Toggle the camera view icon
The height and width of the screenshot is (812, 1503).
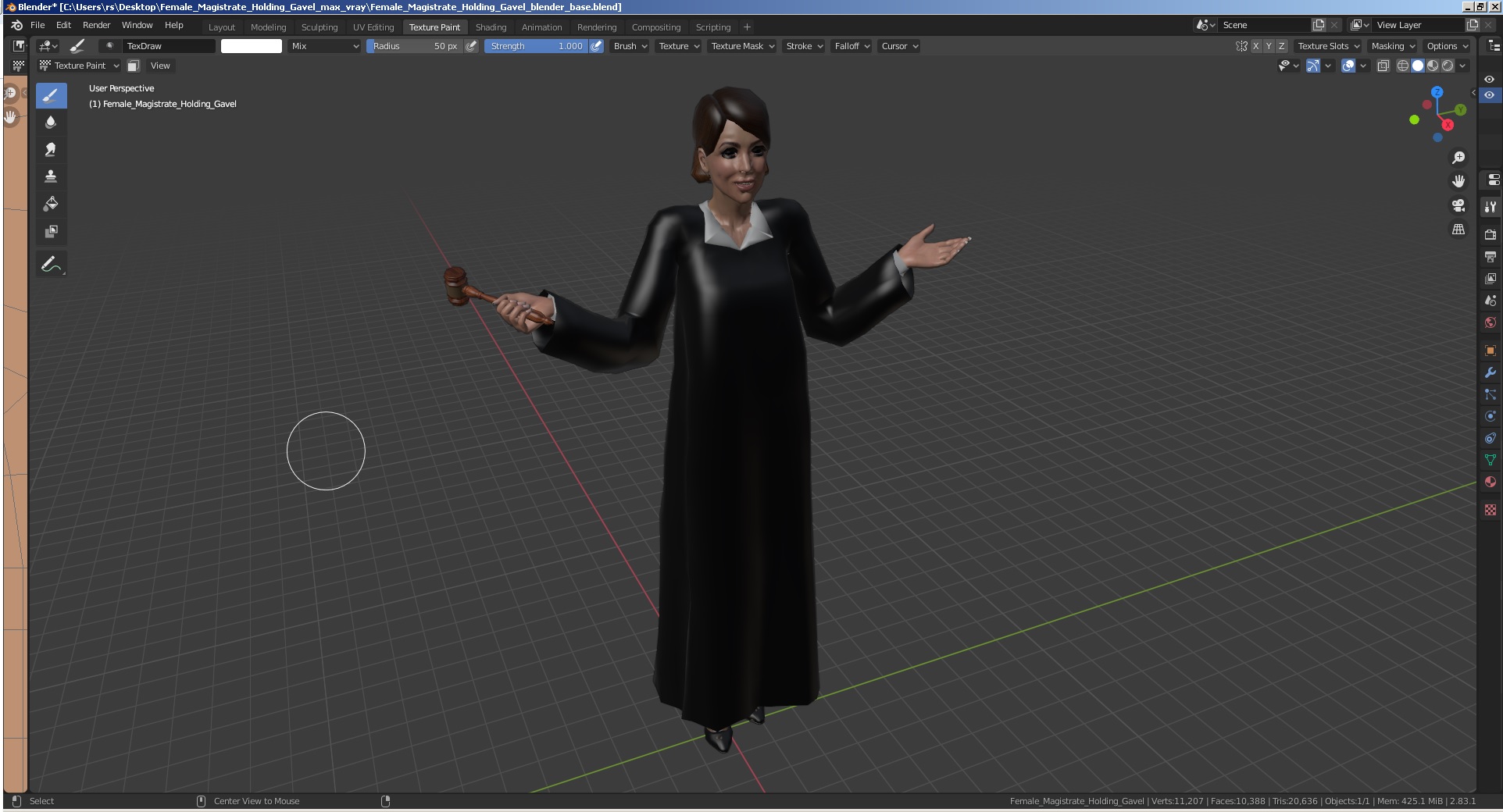1458,205
